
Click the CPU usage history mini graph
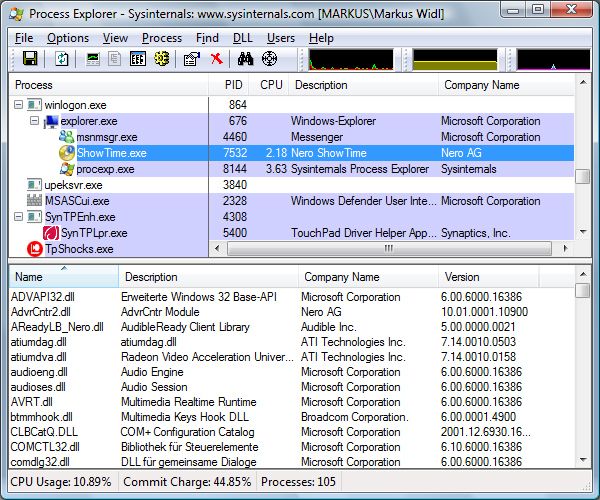tap(351, 59)
